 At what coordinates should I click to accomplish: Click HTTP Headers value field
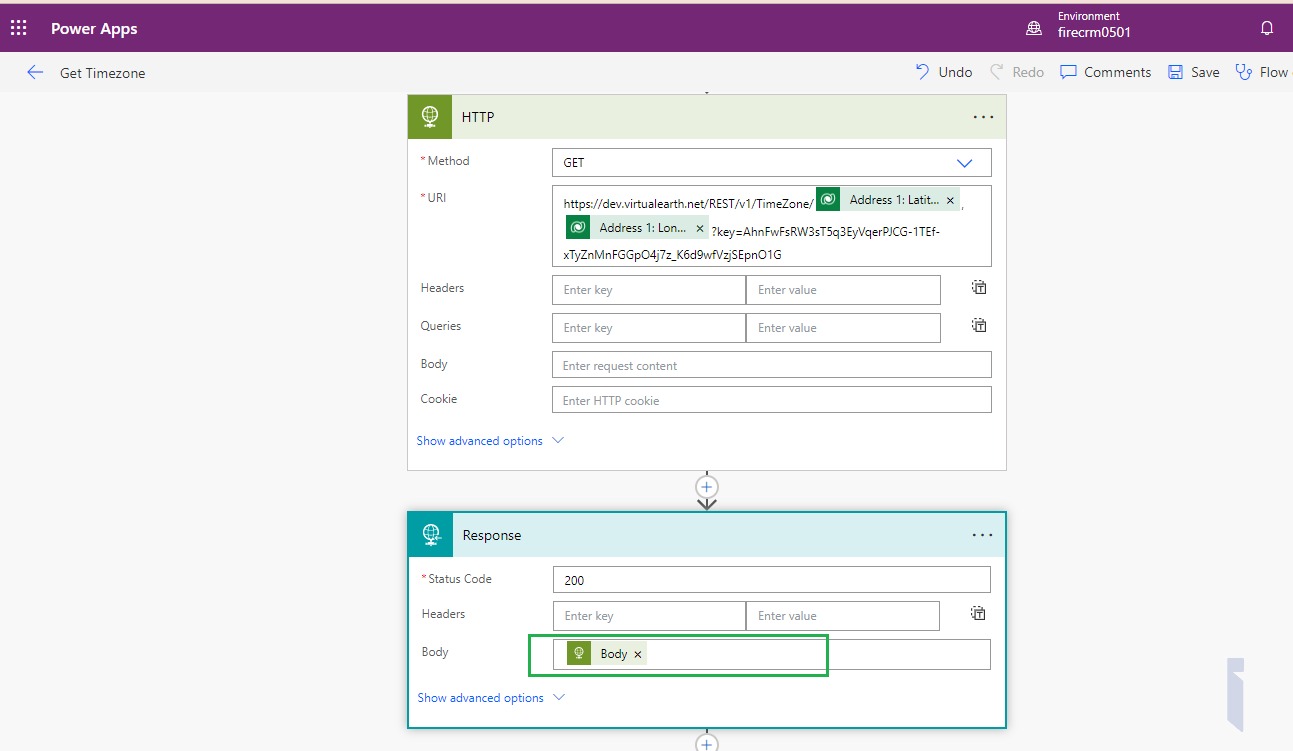pos(843,290)
